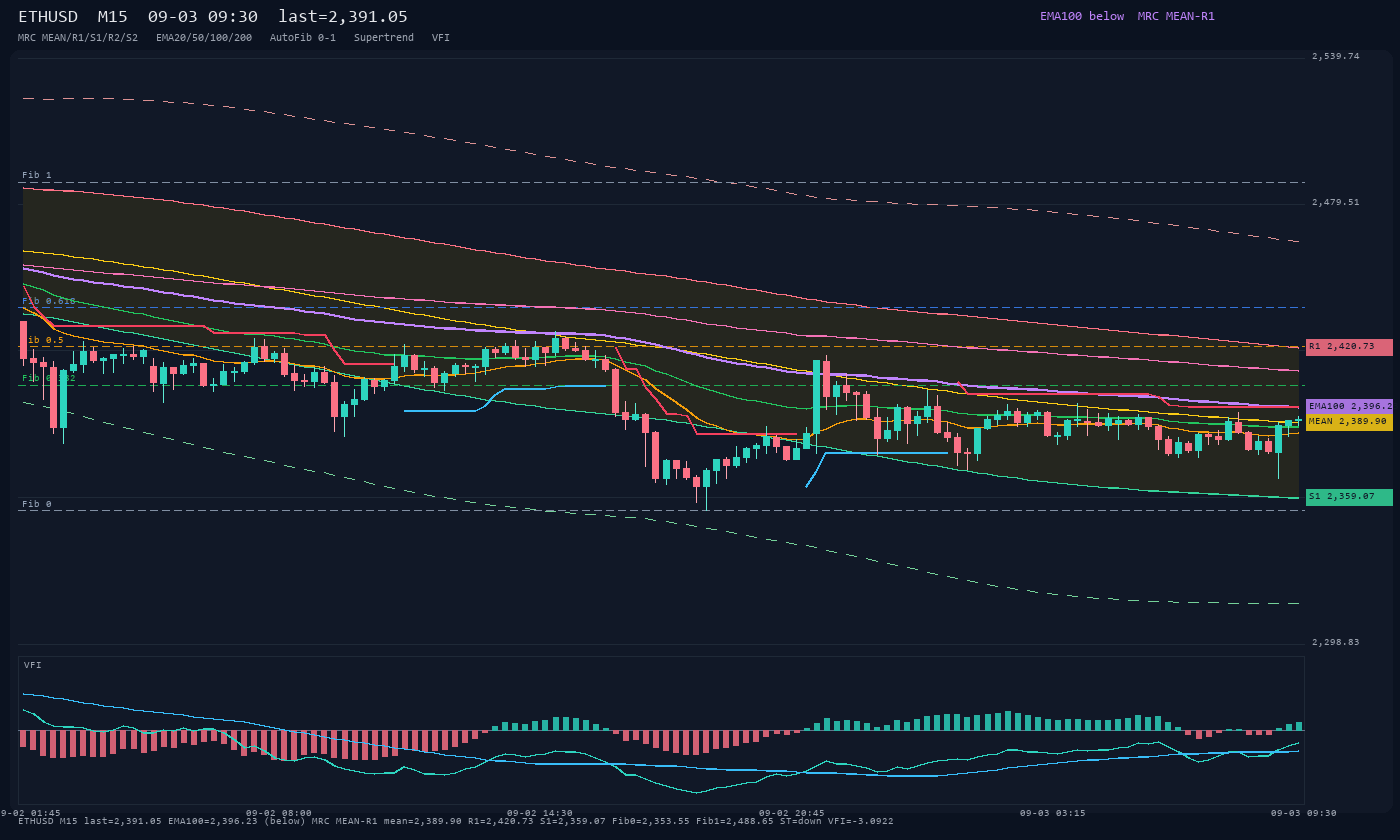Click the Fib 1 level label
1400x840 pixels.
tap(37, 175)
